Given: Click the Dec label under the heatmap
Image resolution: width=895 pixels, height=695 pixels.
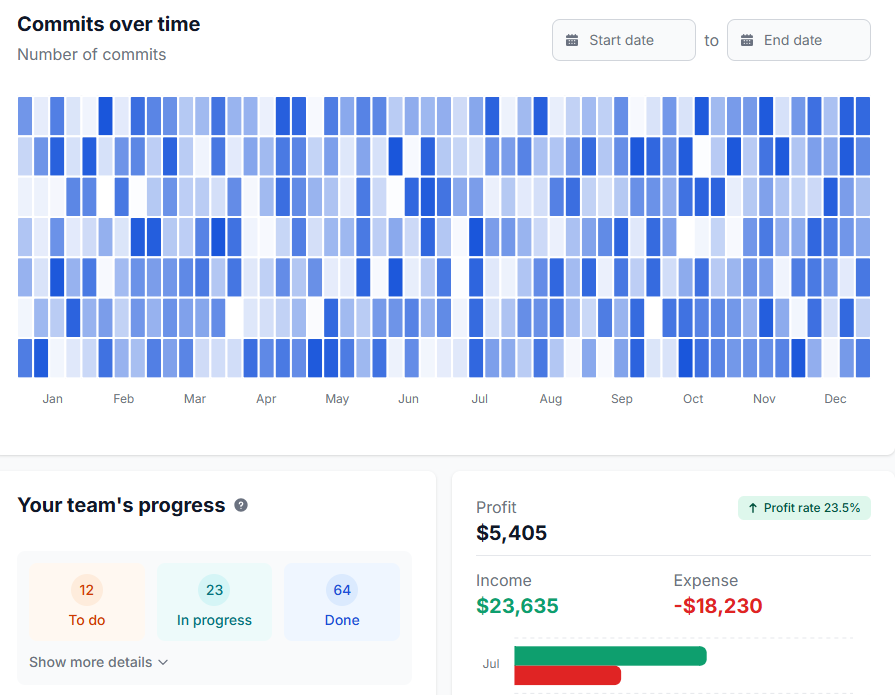Looking at the screenshot, I should click(835, 398).
